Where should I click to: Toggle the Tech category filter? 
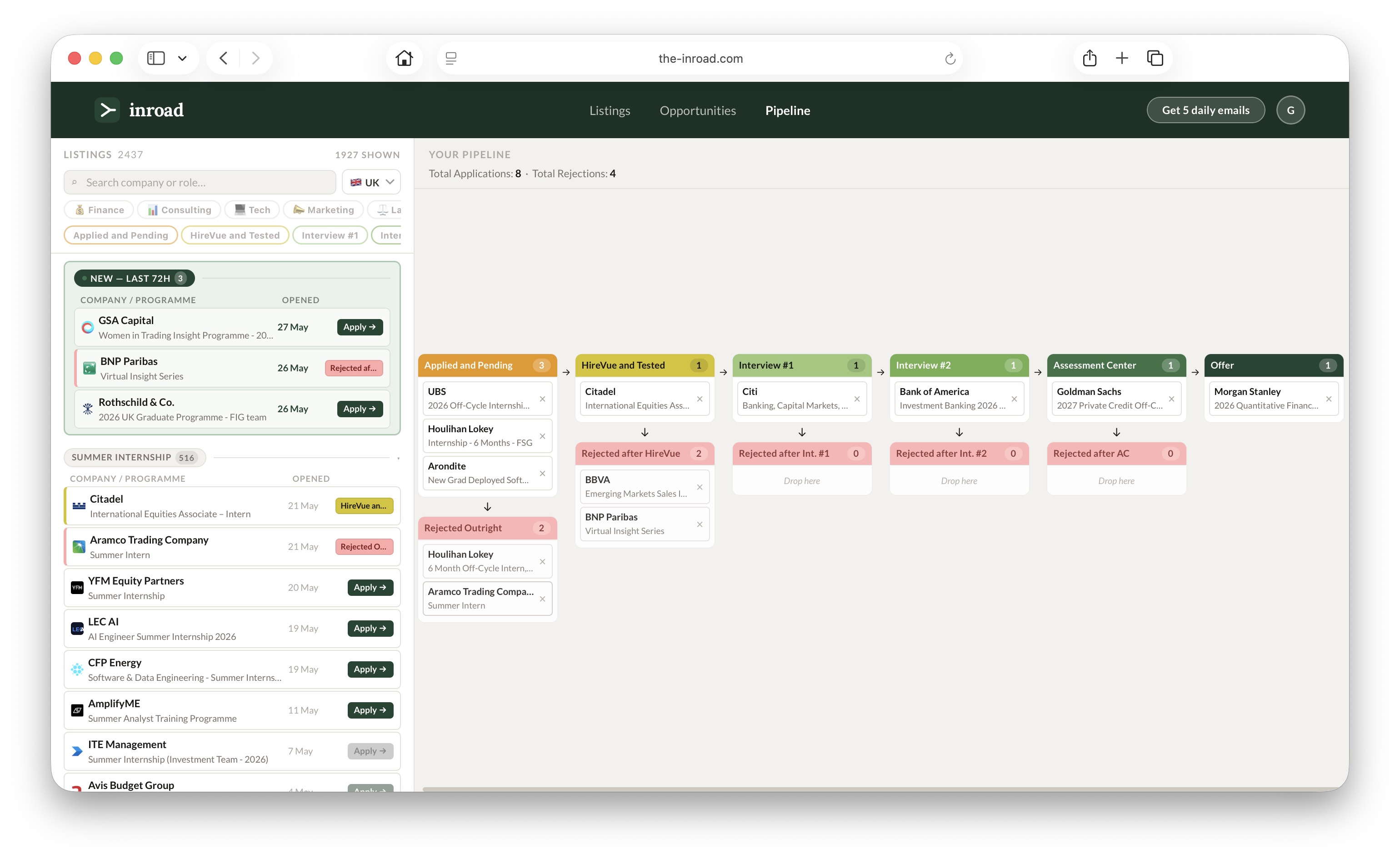(252, 210)
